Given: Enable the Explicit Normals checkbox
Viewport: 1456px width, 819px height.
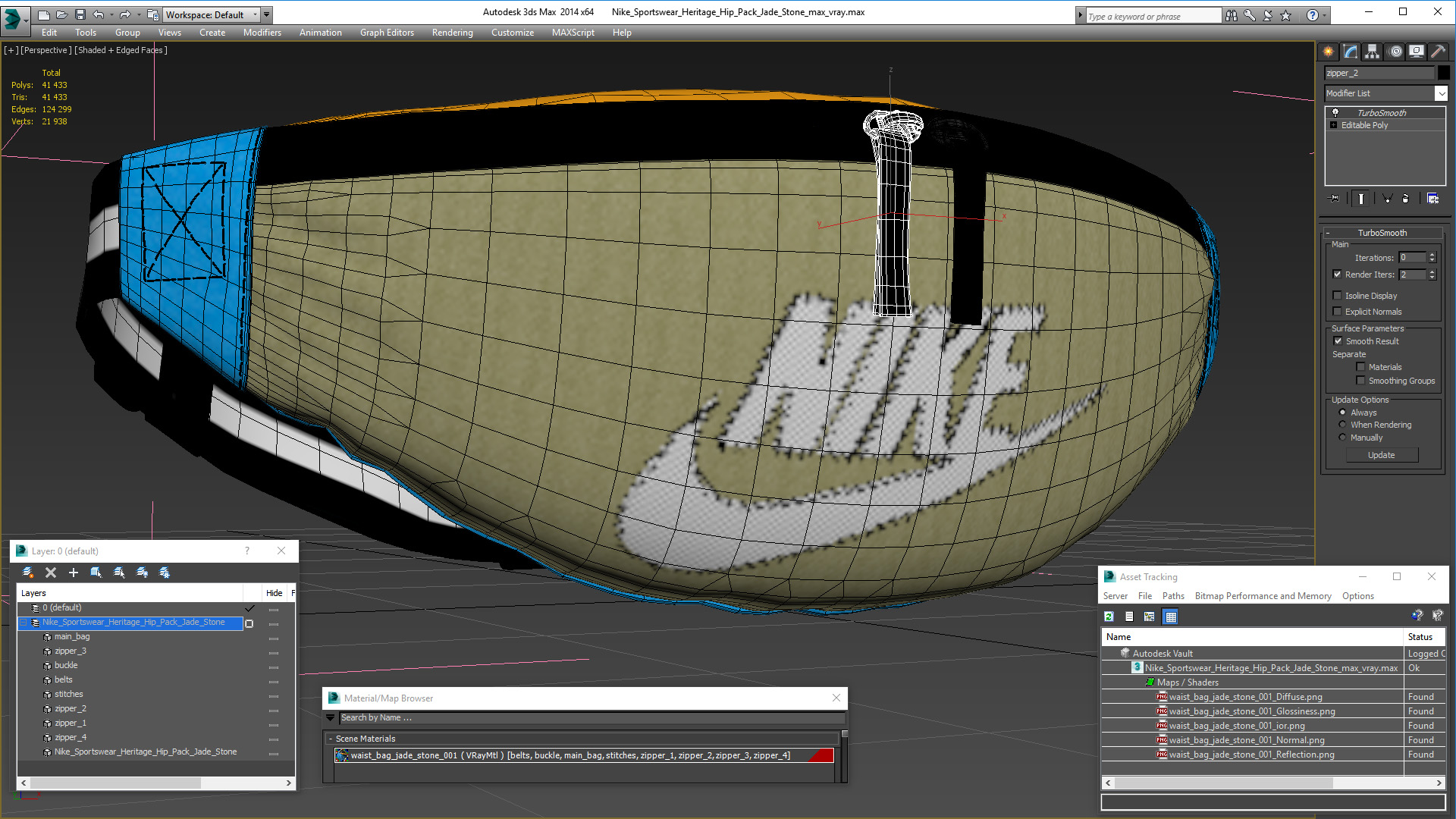Looking at the screenshot, I should 1338,312.
